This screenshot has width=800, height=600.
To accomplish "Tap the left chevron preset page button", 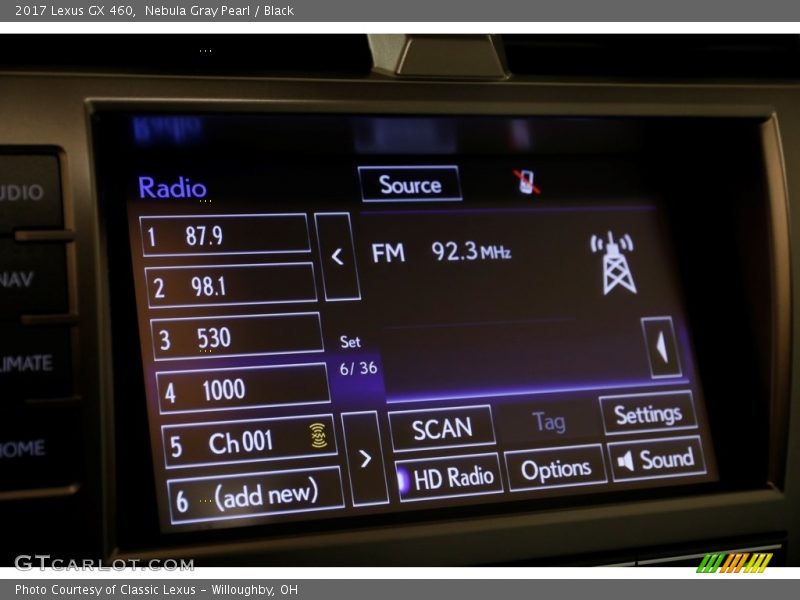I will [x=337, y=256].
